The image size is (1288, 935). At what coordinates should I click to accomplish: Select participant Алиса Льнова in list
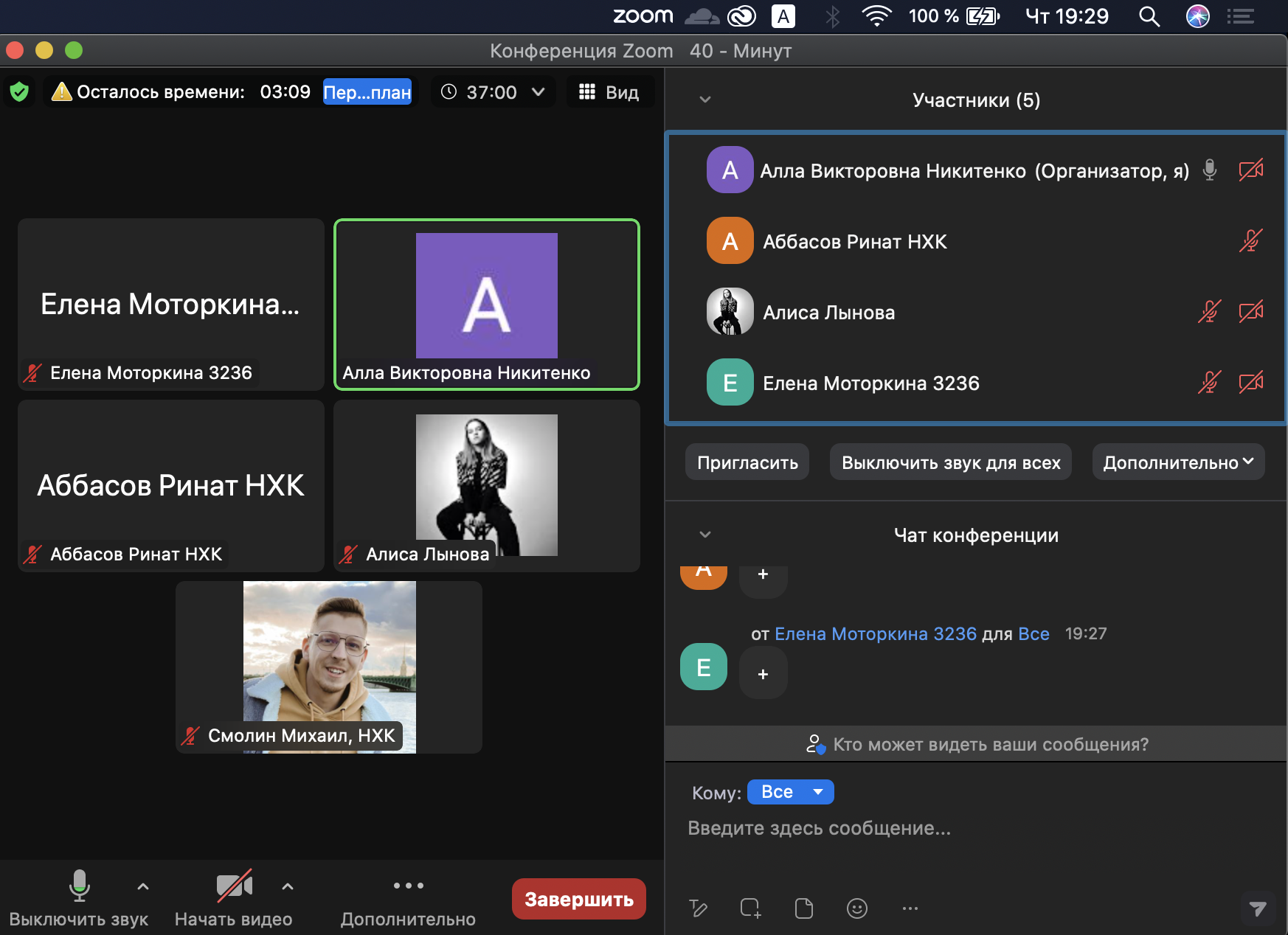(976, 312)
